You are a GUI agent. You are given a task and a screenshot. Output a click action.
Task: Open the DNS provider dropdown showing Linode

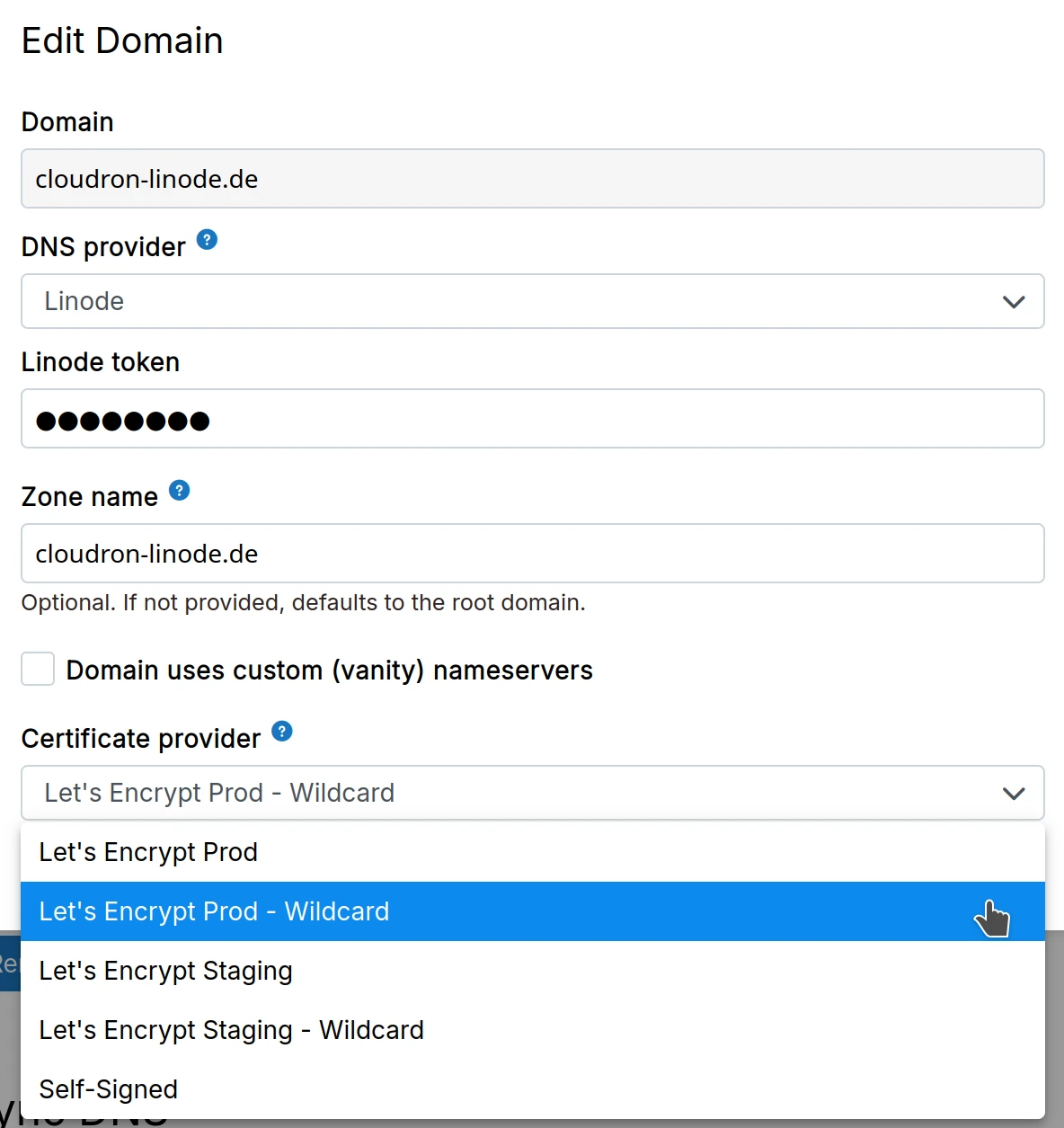click(532, 302)
